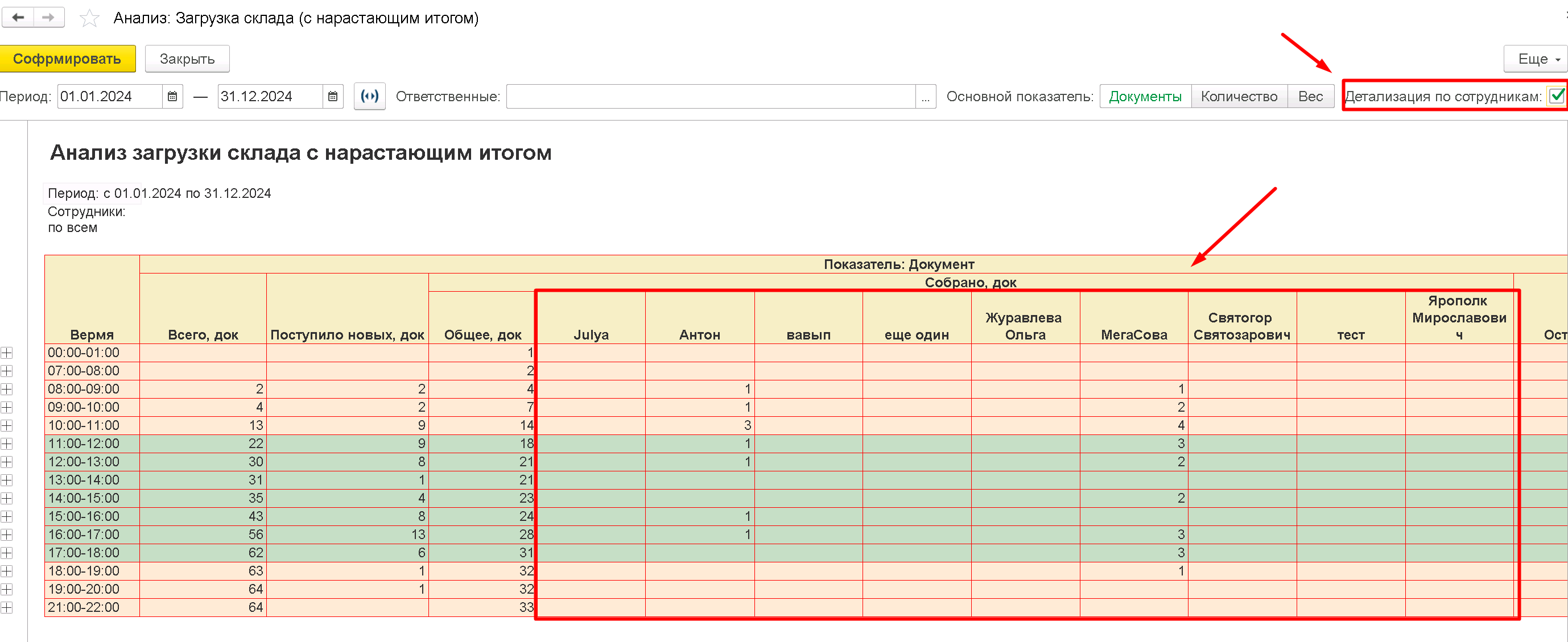The width and height of the screenshot is (1568, 642).
Task: Click the Ответственные input field
Action: [711, 96]
